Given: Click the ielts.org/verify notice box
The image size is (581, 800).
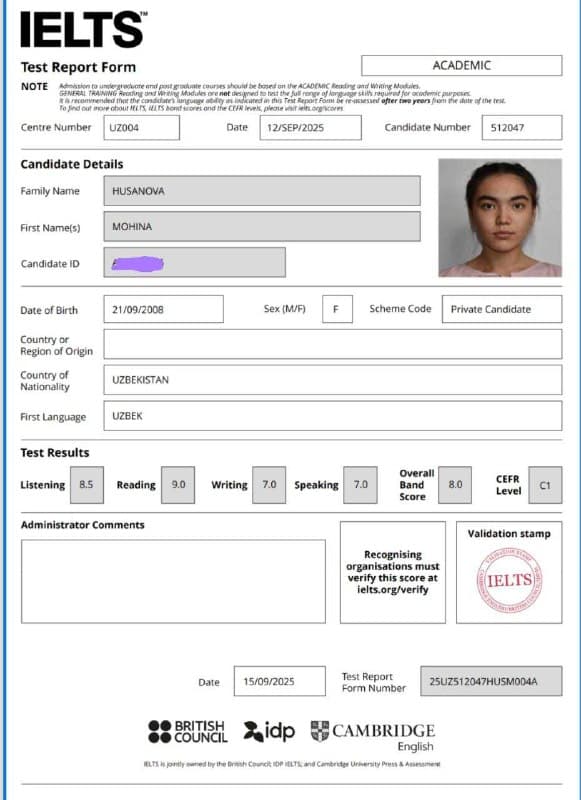Looking at the screenshot, I should point(393,572).
